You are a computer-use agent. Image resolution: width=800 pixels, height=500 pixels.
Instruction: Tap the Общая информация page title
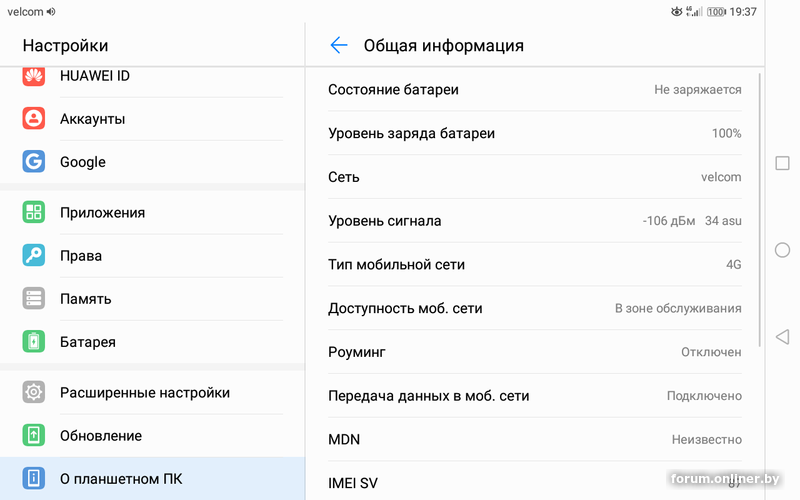pyautogui.click(x=443, y=45)
